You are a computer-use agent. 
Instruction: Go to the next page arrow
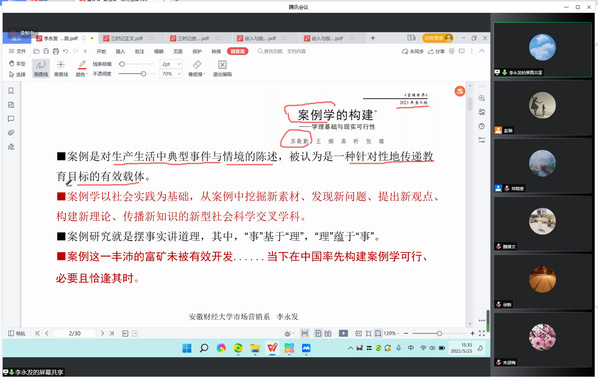tap(102, 333)
